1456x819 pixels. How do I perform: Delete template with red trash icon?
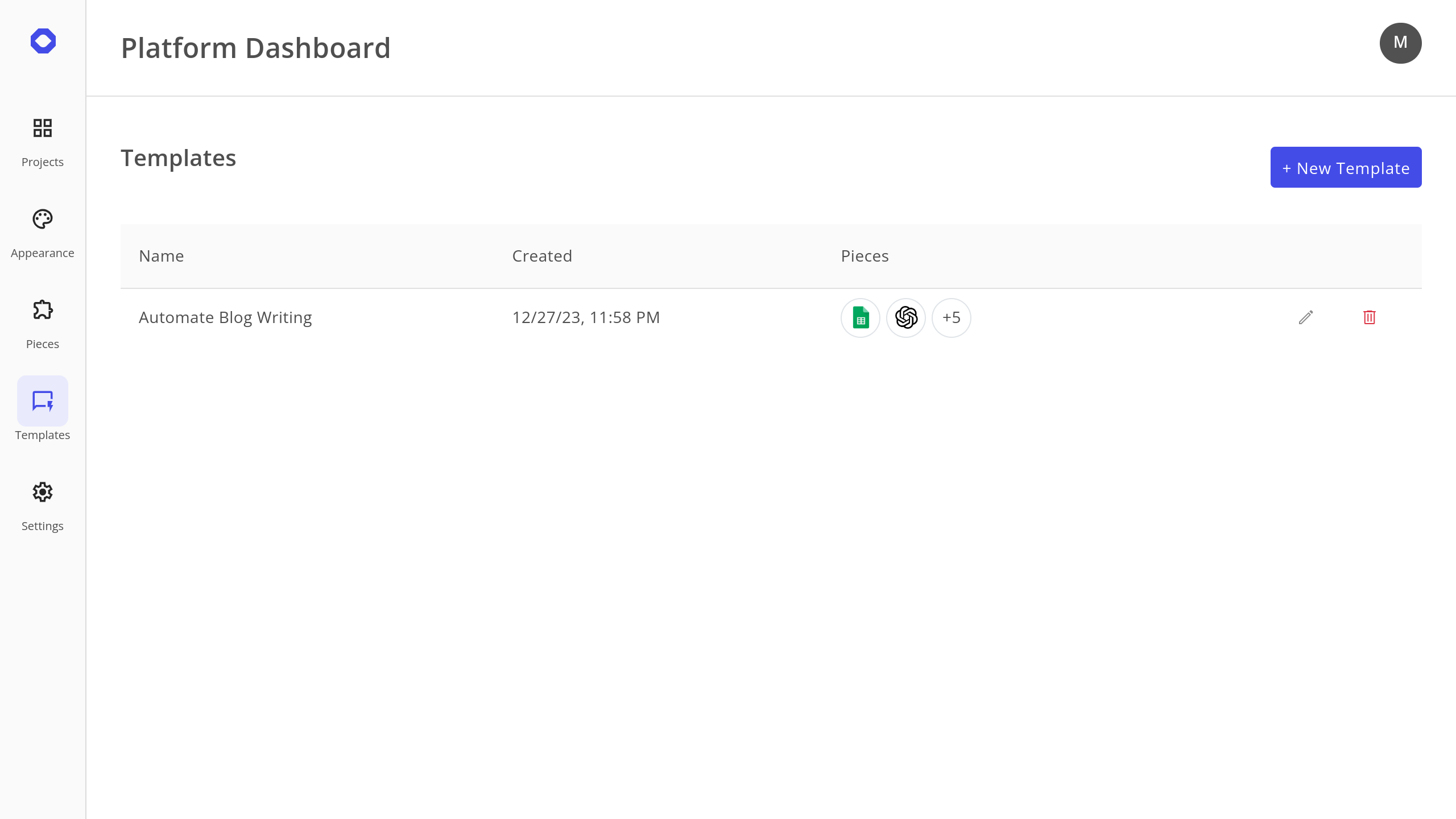pyautogui.click(x=1370, y=317)
